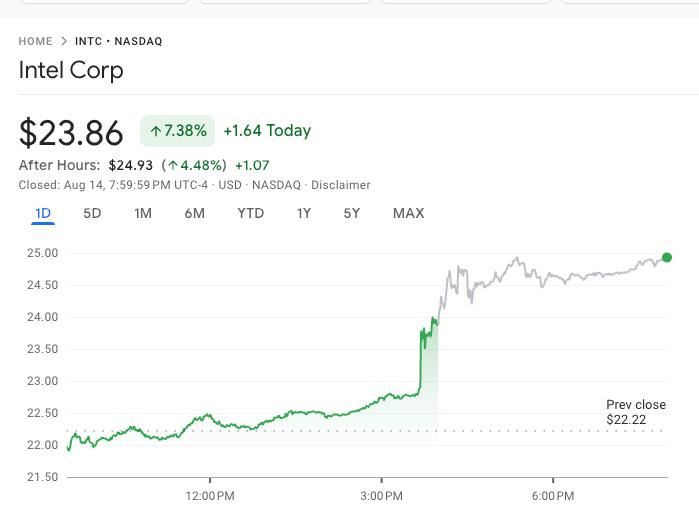This screenshot has height=514, width=699.
Task: Click the 12:00PM time axis label
Action: click(x=212, y=496)
